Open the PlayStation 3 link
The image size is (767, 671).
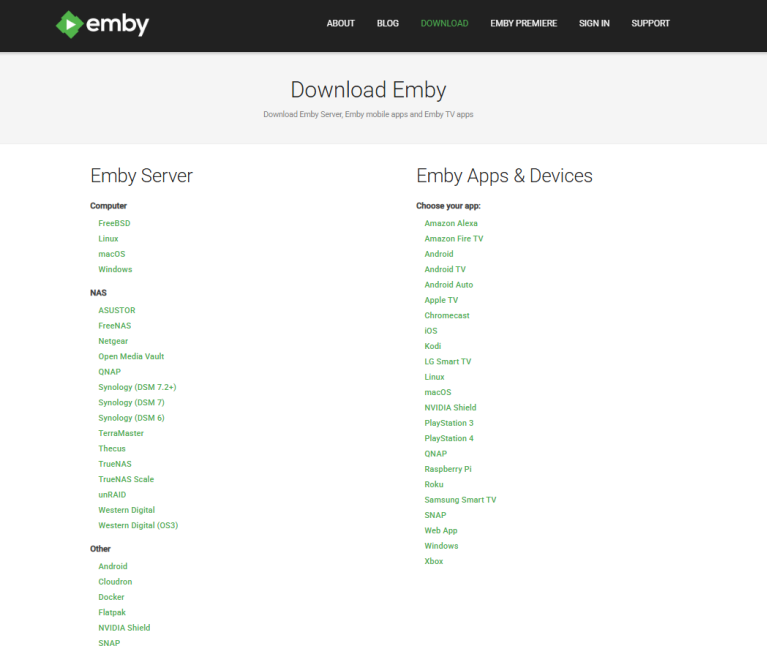point(449,423)
